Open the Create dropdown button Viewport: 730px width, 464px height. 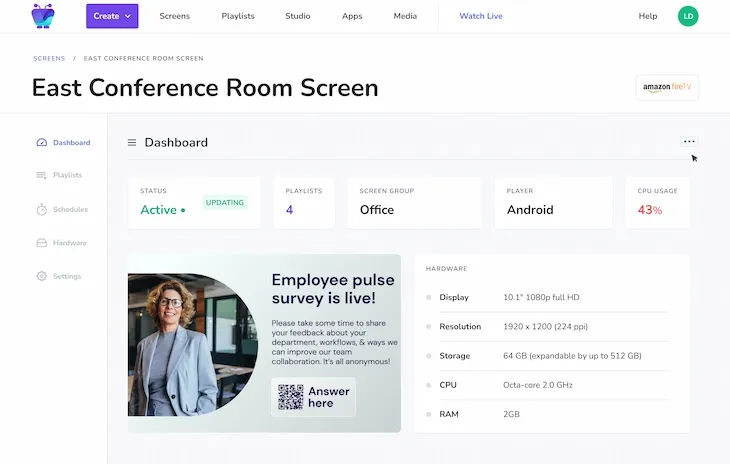click(112, 16)
